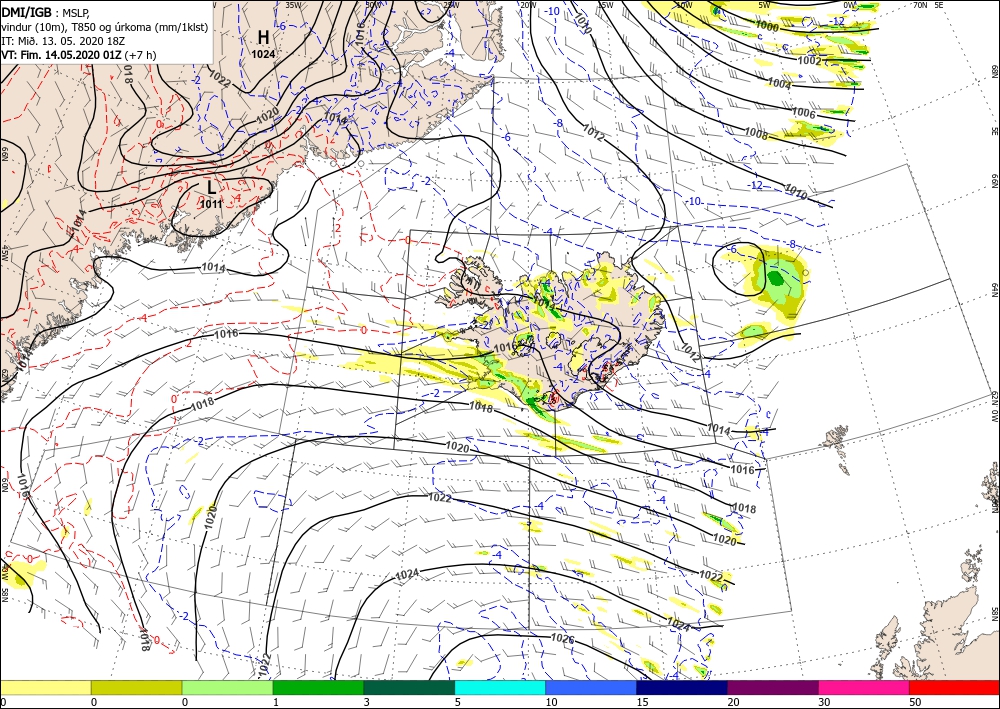
Task: Click the bright blue legend segment
Action: point(591,687)
